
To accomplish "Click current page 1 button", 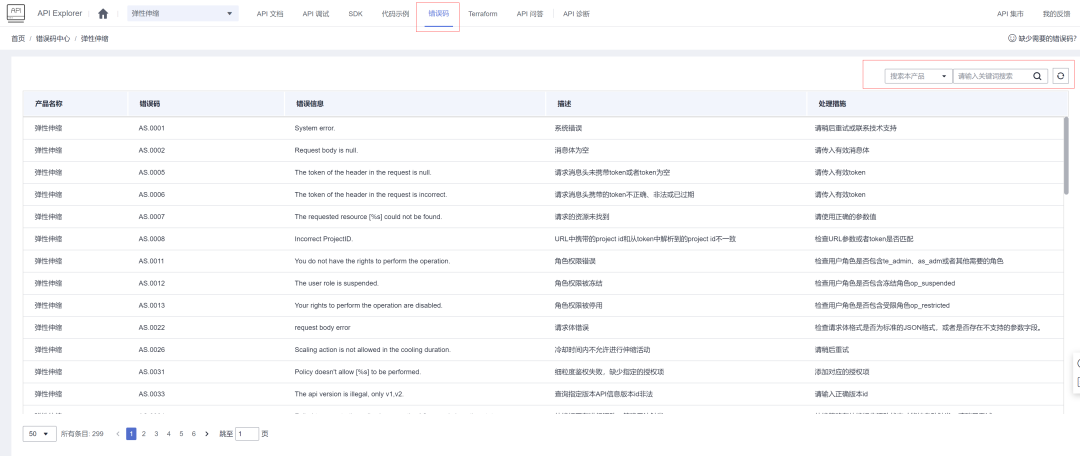I will pyautogui.click(x=131, y=434).
